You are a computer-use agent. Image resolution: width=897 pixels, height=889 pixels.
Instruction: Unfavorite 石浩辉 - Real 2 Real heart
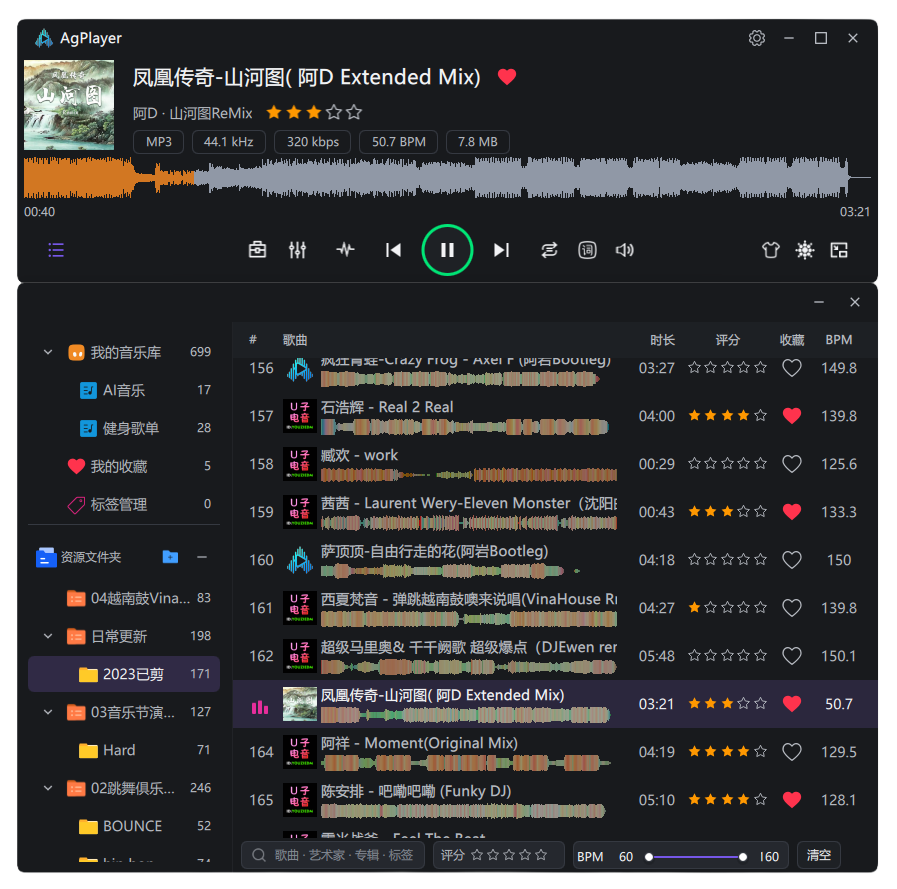coord(792,416)
